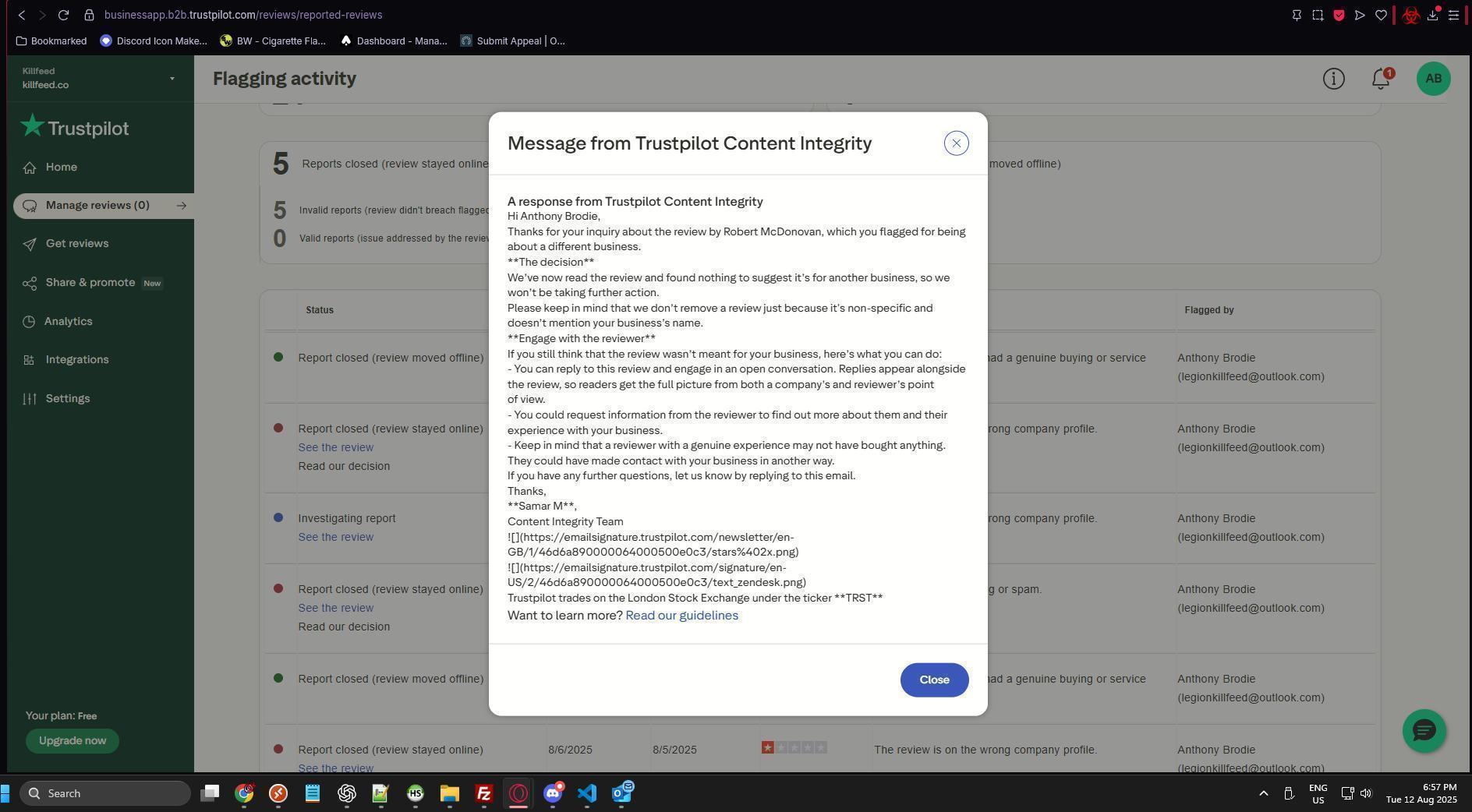Viewport: 1472px width, 812px height.
Task: Click the paper-plane send icon in toolbar
Action: (x=1360, y=15)
